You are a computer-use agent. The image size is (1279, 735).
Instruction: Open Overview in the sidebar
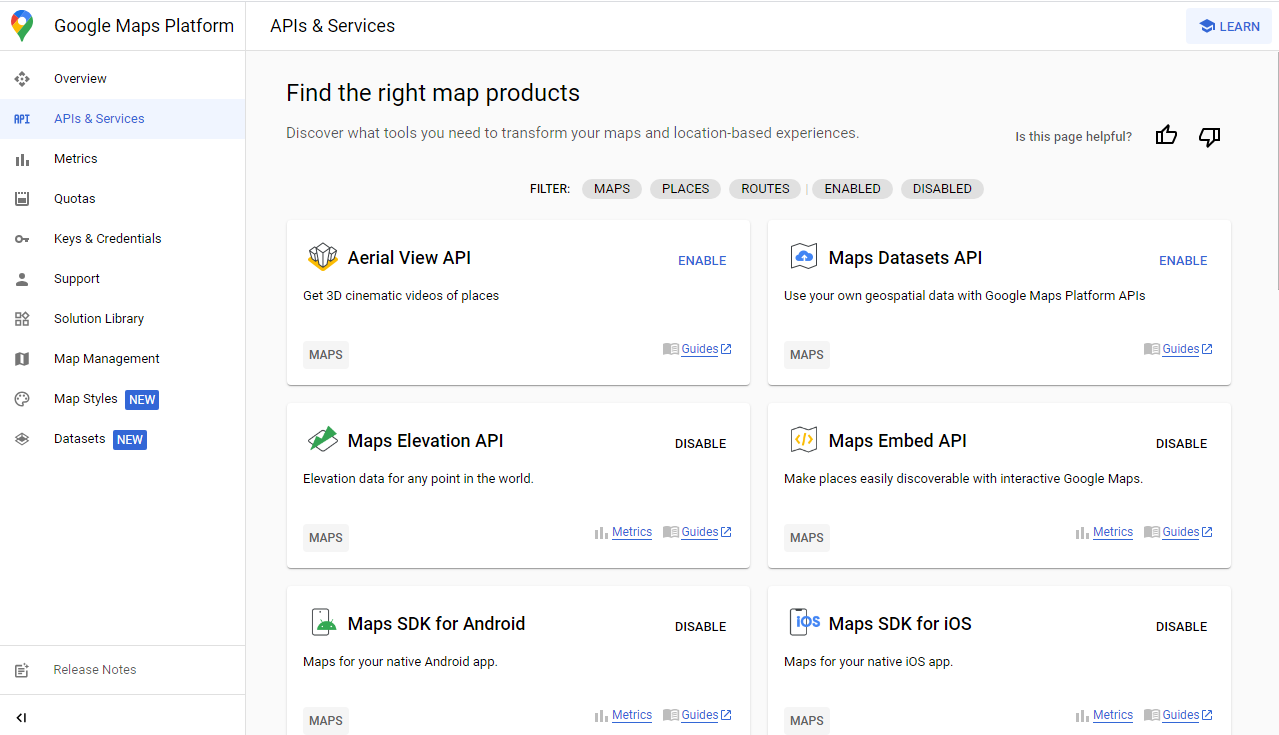tap(122, 79)
